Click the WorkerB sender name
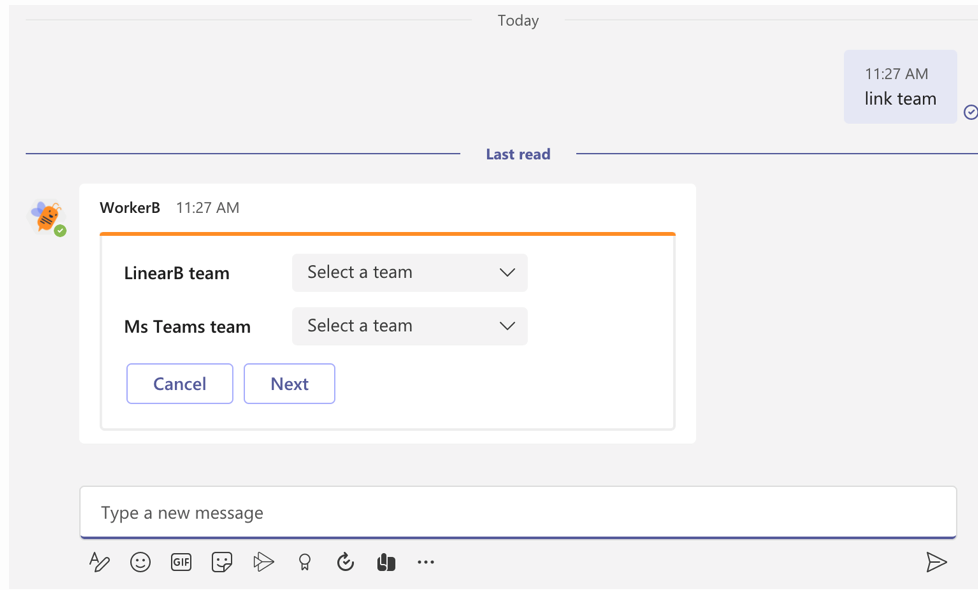This screenshot has height=590, width=978. tap(130, 208)
